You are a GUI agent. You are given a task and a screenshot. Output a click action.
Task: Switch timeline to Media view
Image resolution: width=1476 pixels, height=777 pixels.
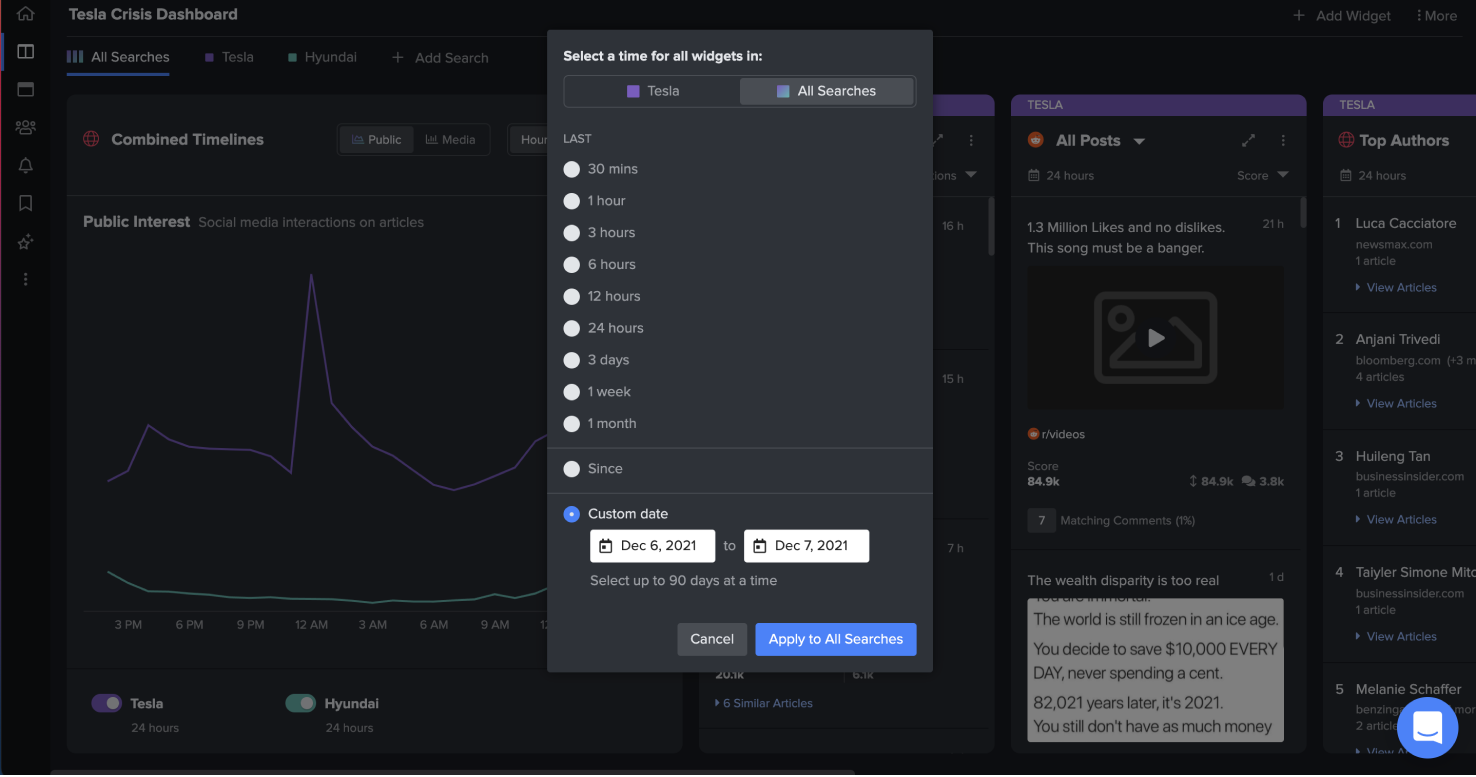pyautogui.click(x=450, y=140)
